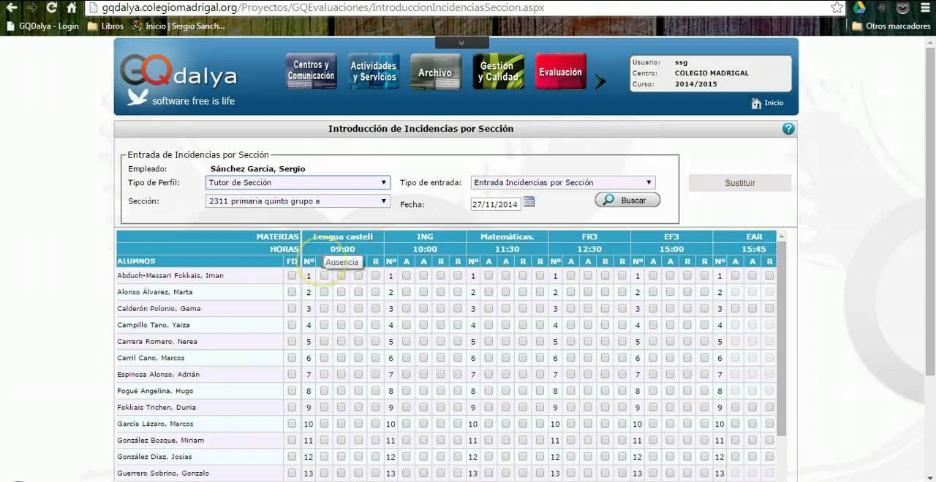
Task: Bookmark page with the star icon
Action: point(838,8)
